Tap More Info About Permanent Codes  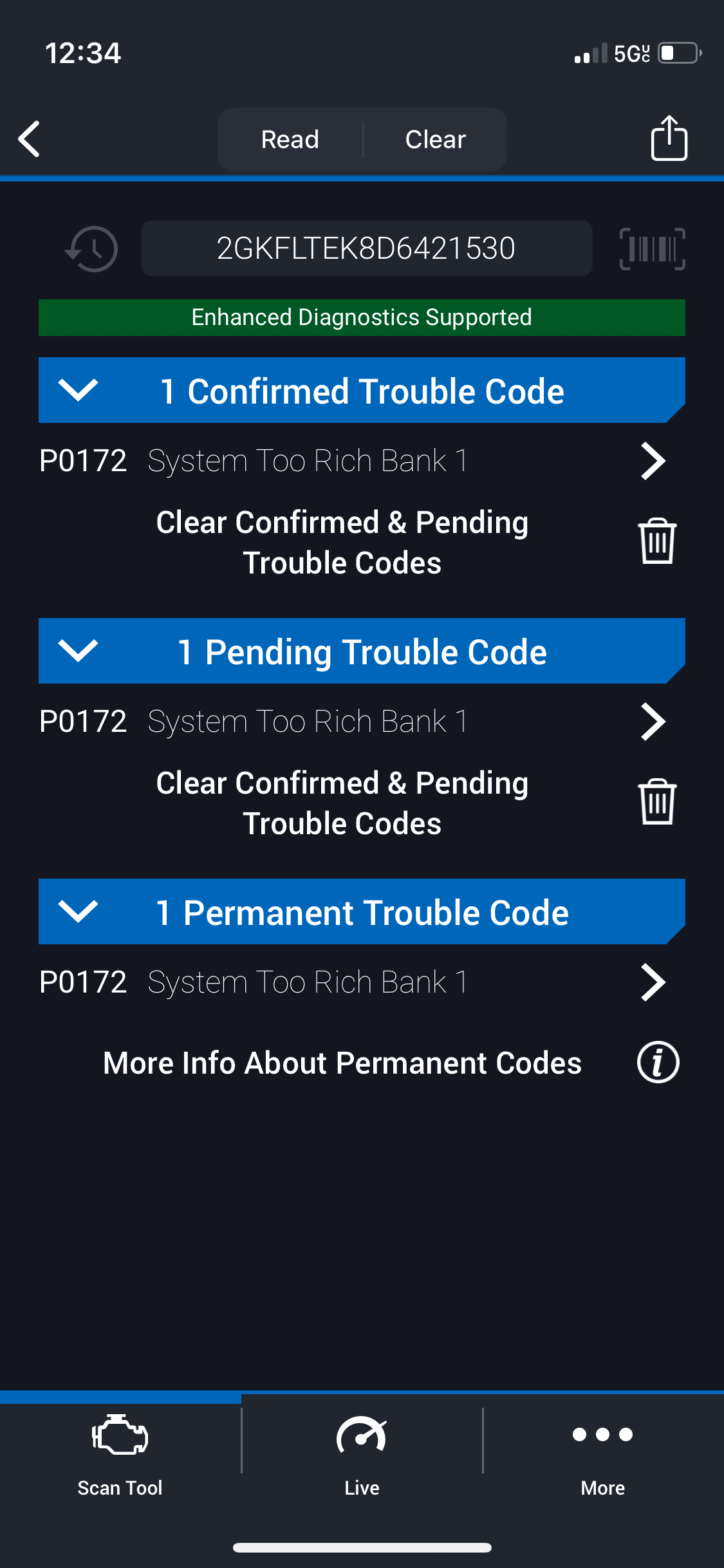click(x=342, y=1063)
